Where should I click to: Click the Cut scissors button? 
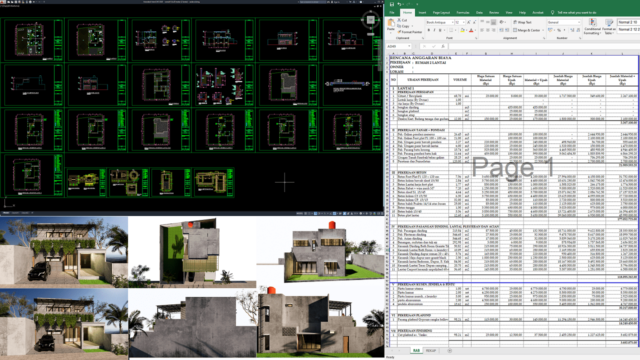[402, 20]
